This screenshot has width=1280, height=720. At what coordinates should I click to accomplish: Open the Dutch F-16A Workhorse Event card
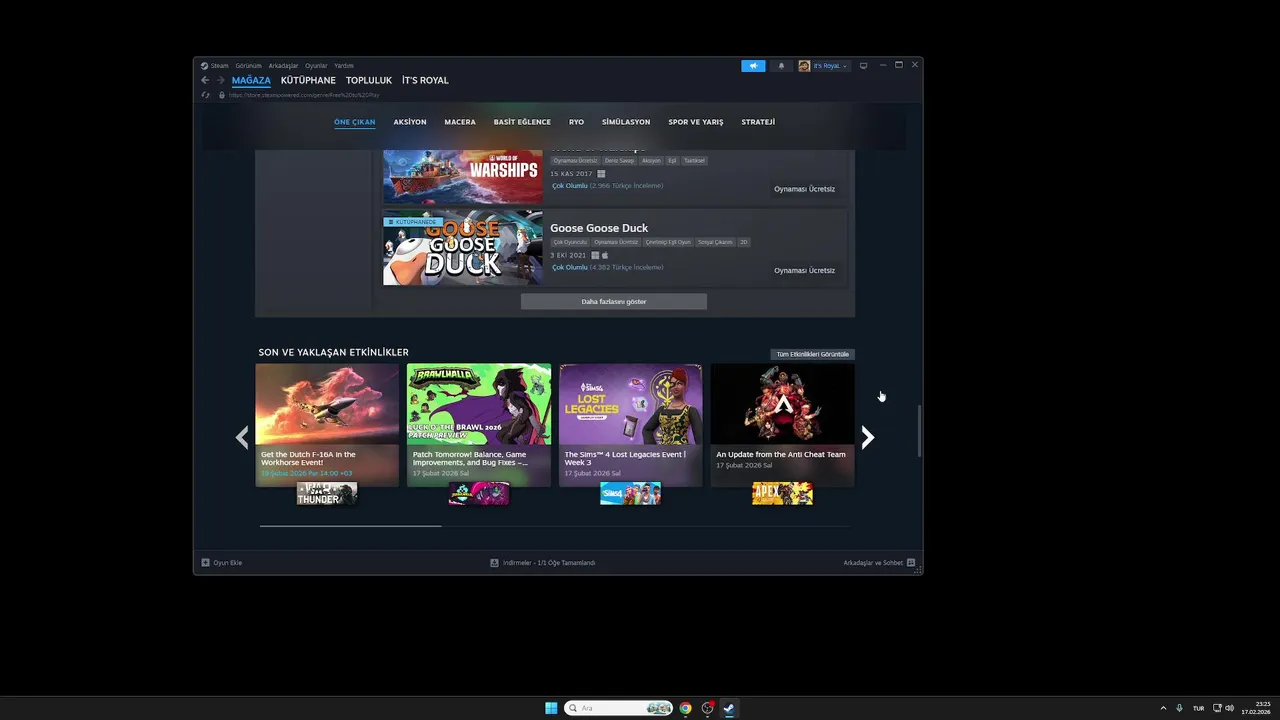click(x=327, y=425)
